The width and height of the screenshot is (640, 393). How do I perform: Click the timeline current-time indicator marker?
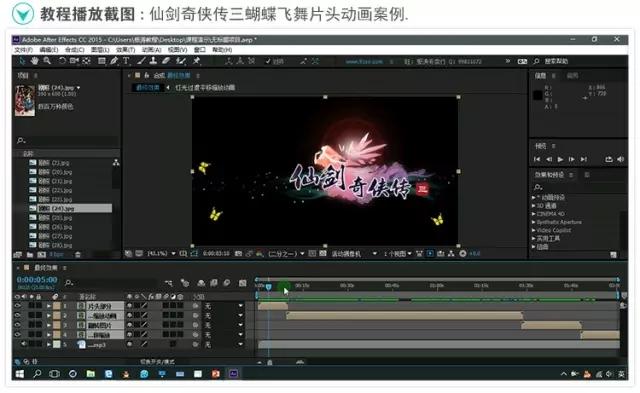(x=269, y=287)
